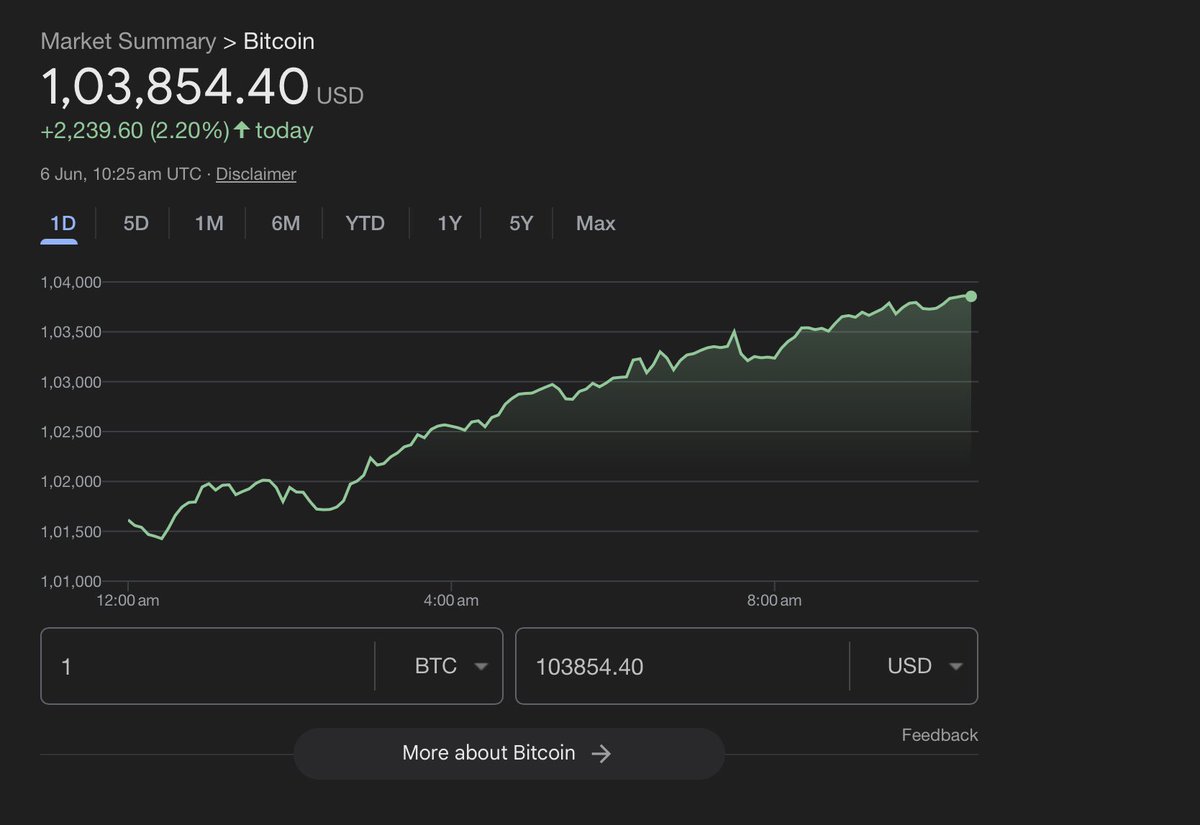Switch to the 6M time range tab

[286, 223]
